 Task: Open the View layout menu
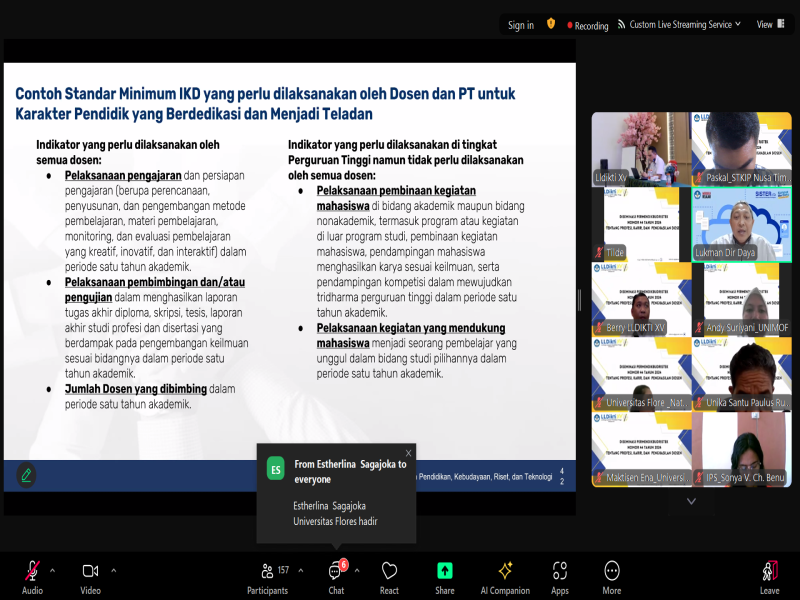click(770, 24)
